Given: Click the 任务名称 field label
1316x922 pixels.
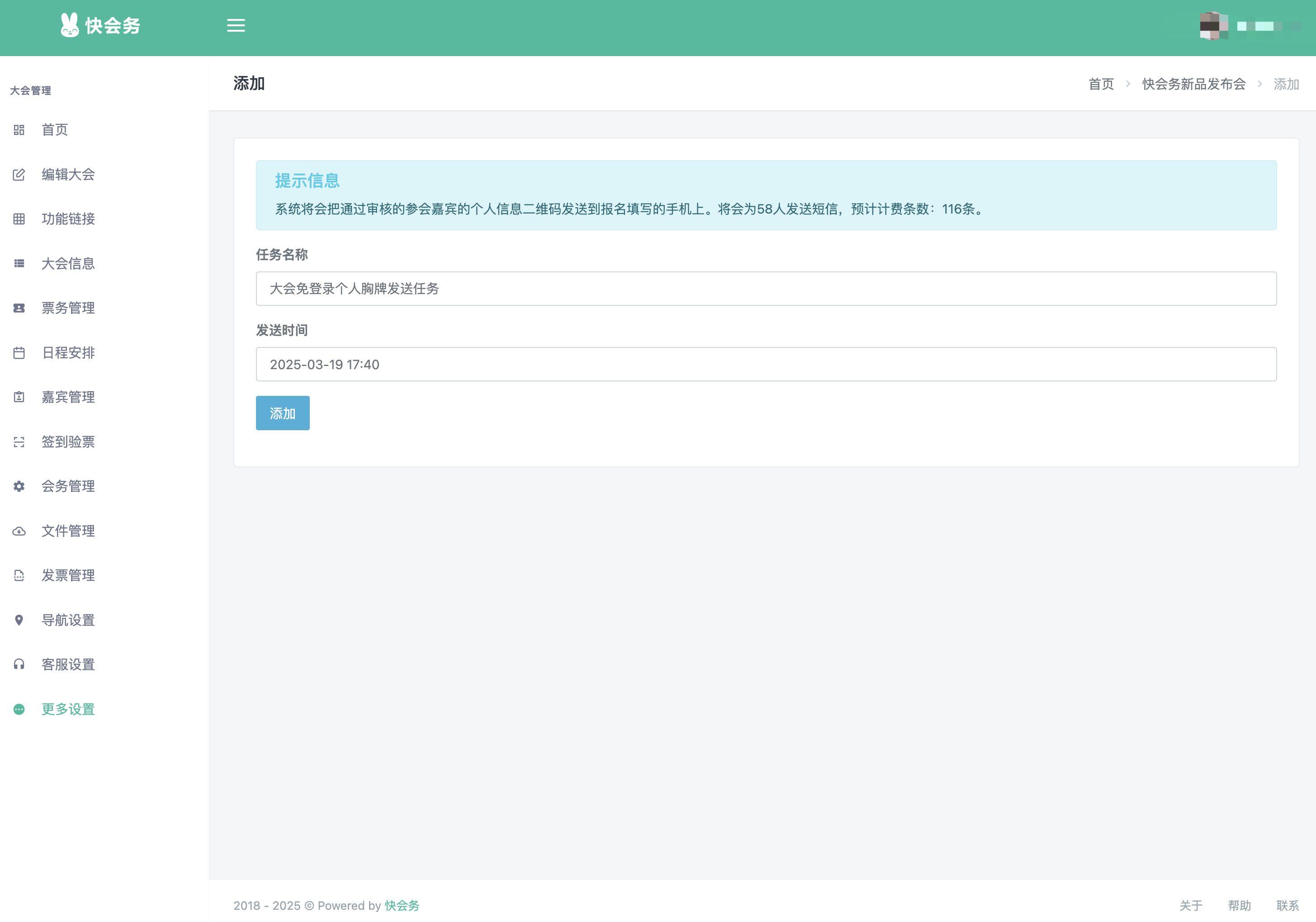Looking at the screenshot, I should point(281,255).
